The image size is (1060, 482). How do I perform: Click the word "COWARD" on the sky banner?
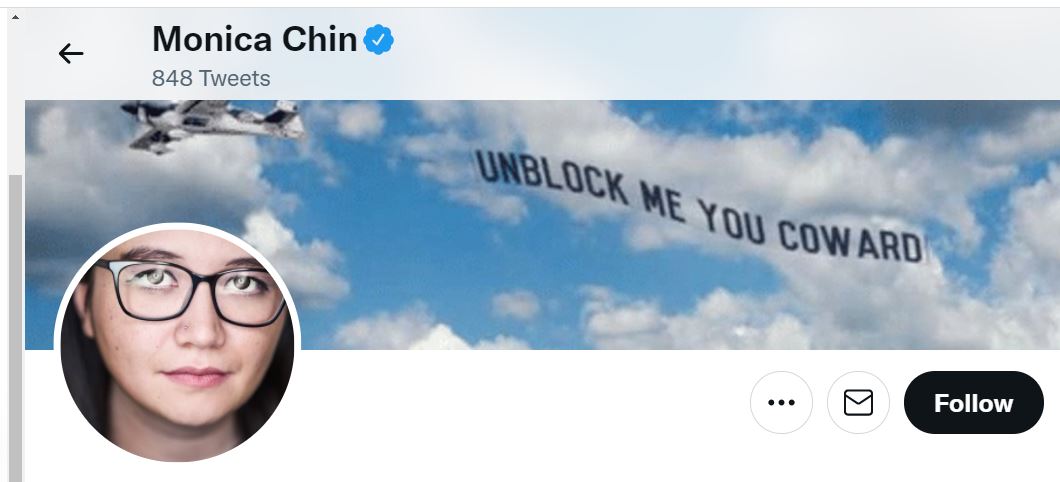coord(851,242)
